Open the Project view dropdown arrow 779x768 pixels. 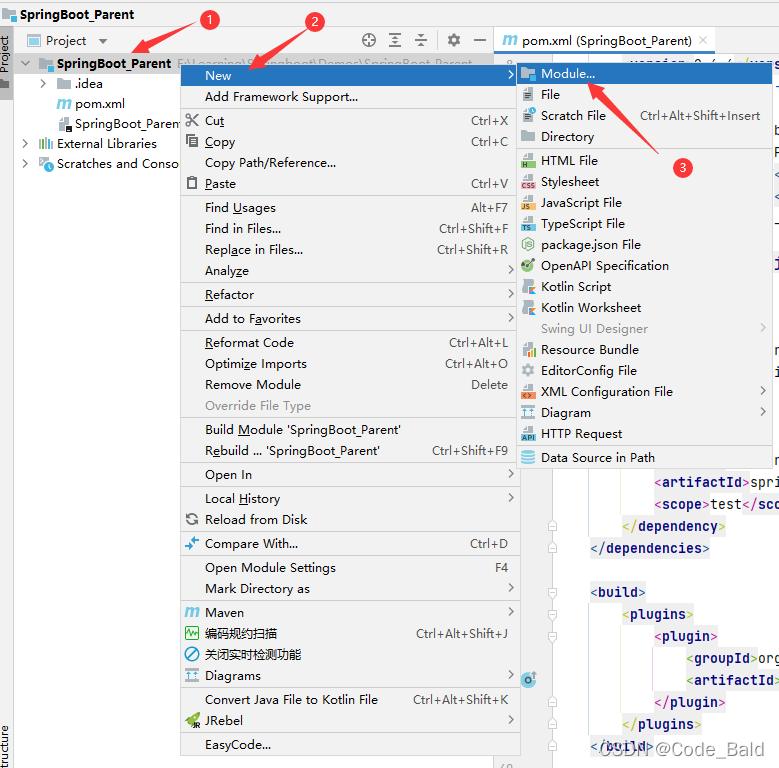pyautogui.click(x=103, y=41)
